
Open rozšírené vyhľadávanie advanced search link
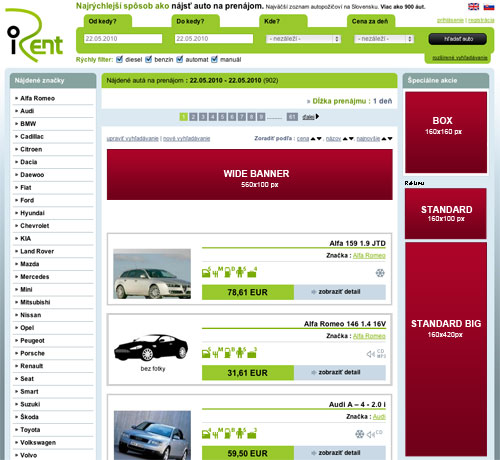[460, 58]
